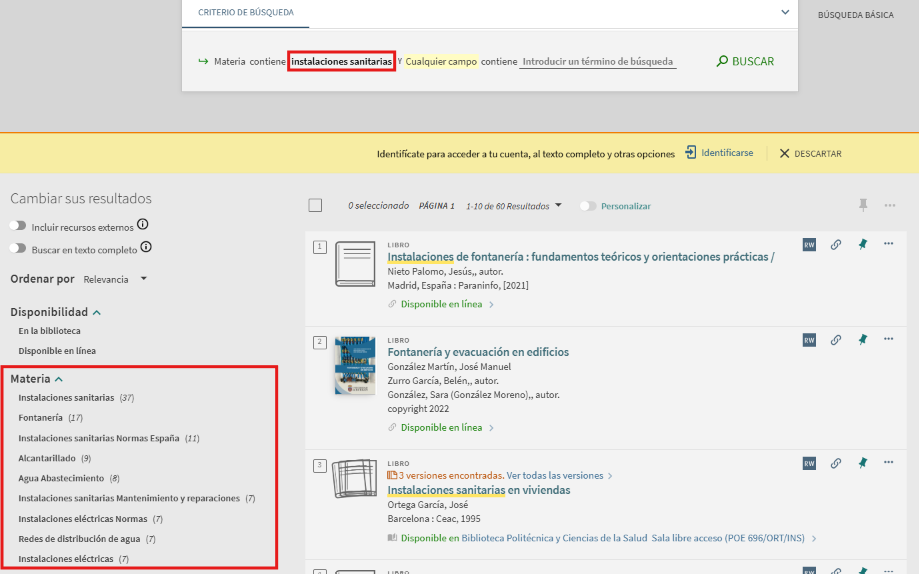Open info icon for Buscar en texto completo
The image size is (919, 574).
[x=146, y=247]
